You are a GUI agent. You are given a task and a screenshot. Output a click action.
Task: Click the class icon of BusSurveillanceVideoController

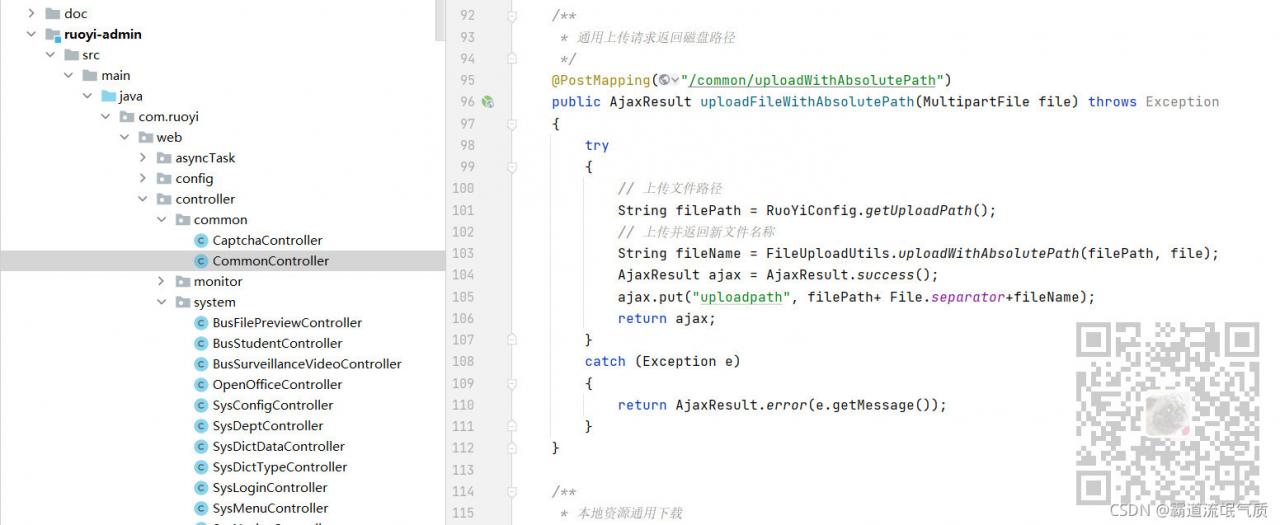201,364
